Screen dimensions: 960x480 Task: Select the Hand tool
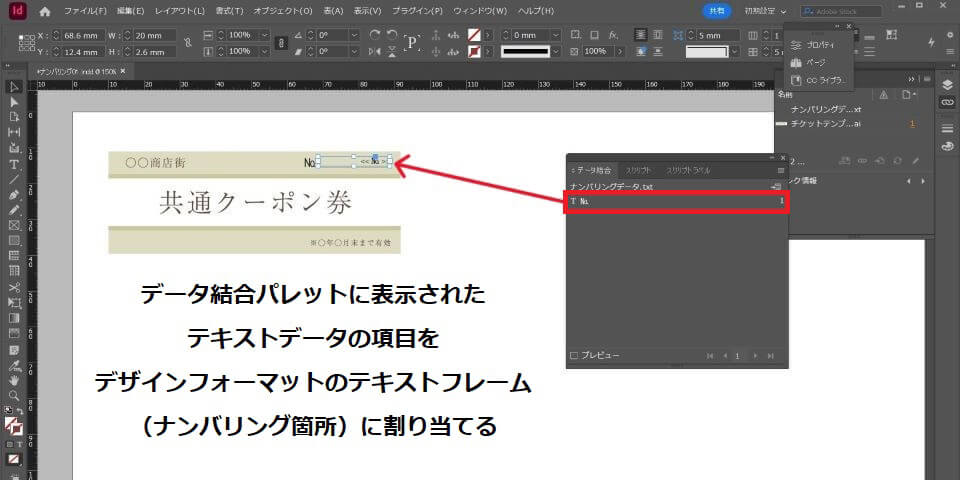coord(14,380)
